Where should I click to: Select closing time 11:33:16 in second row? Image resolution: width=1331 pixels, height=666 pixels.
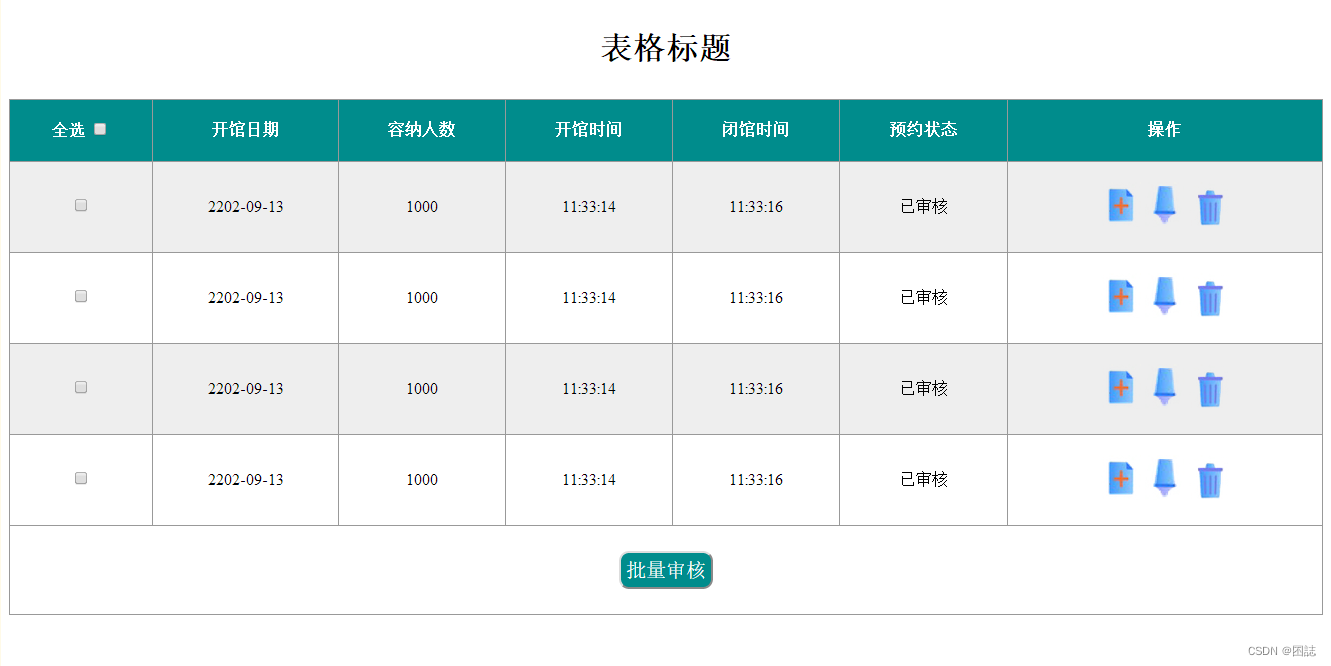pos(756,298)
